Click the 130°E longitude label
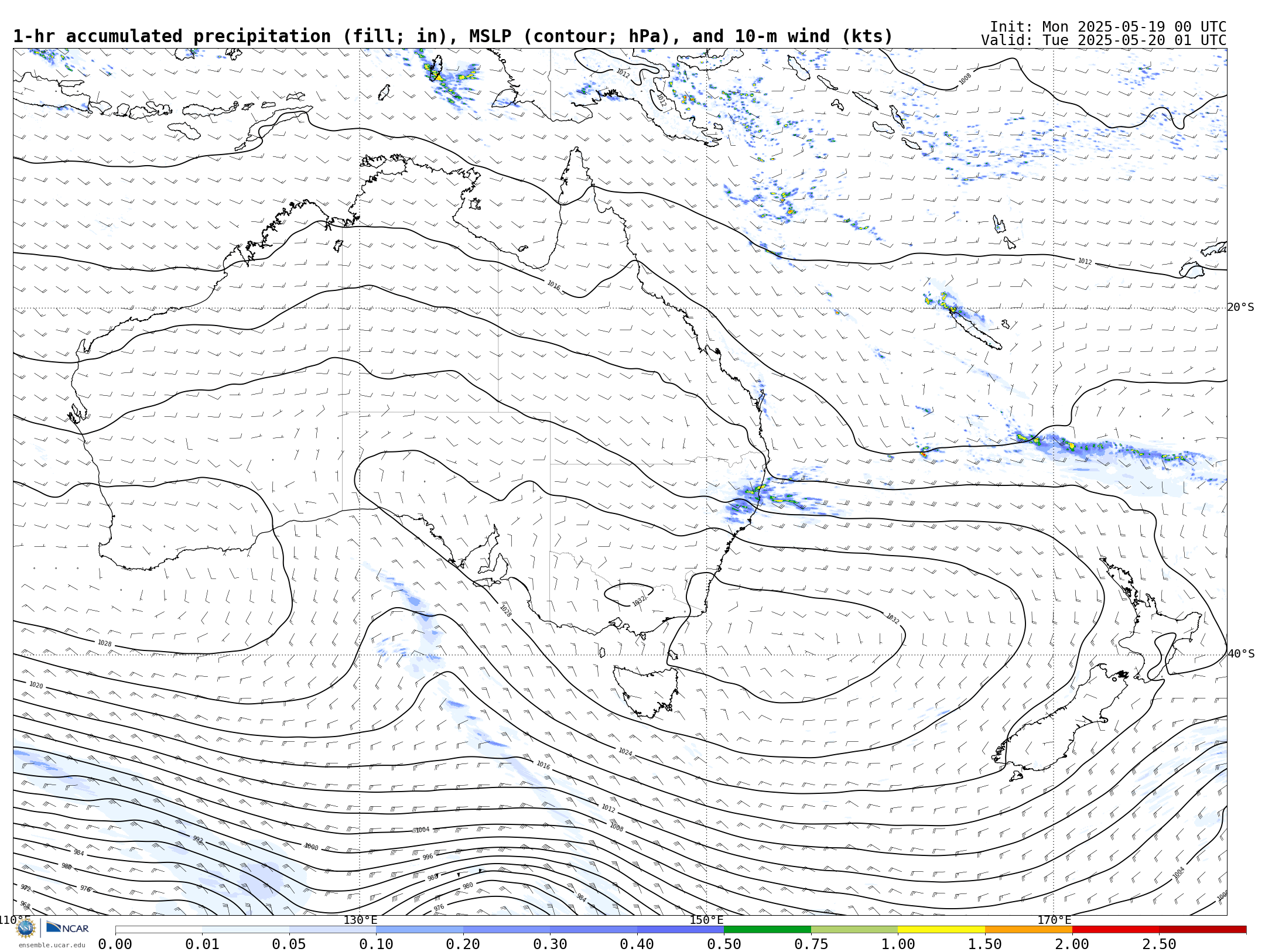The height and width of the screenshot is (952, 1265). pos(360,920)
